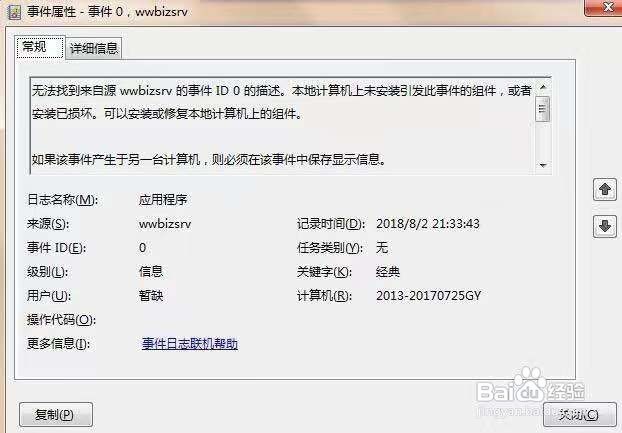The image size is (622, 433).
Task: Click the source value wwbizsrv
Action: pos(165,224)
